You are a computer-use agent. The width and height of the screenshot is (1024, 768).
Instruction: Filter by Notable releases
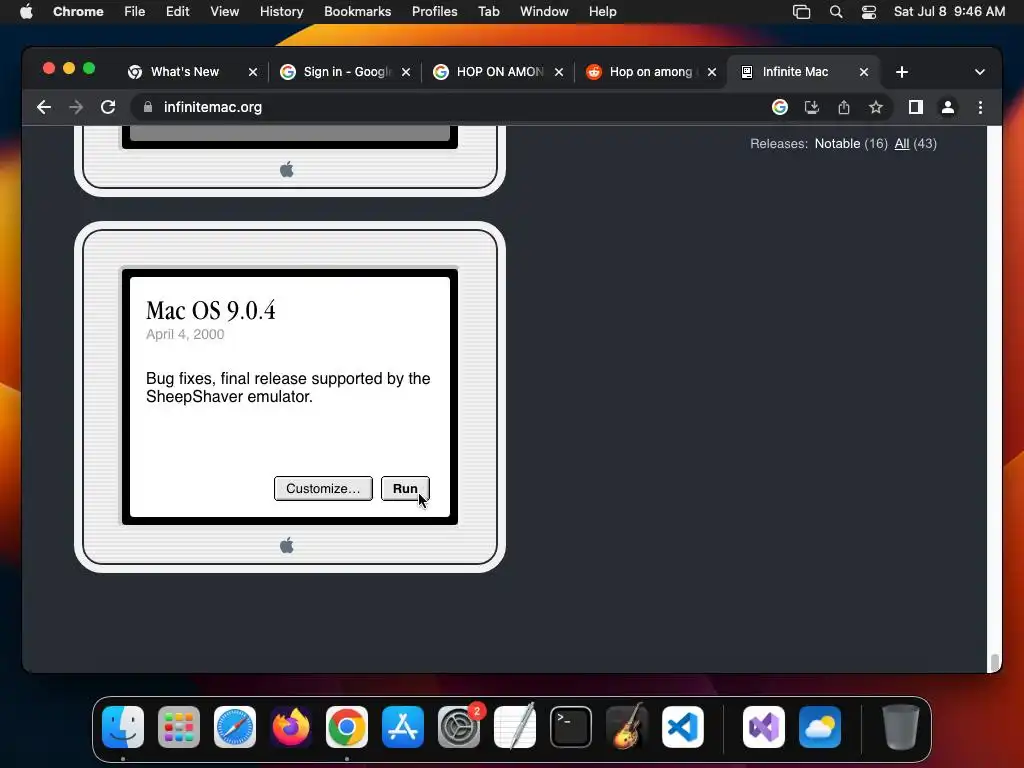[x=837, y=144]
